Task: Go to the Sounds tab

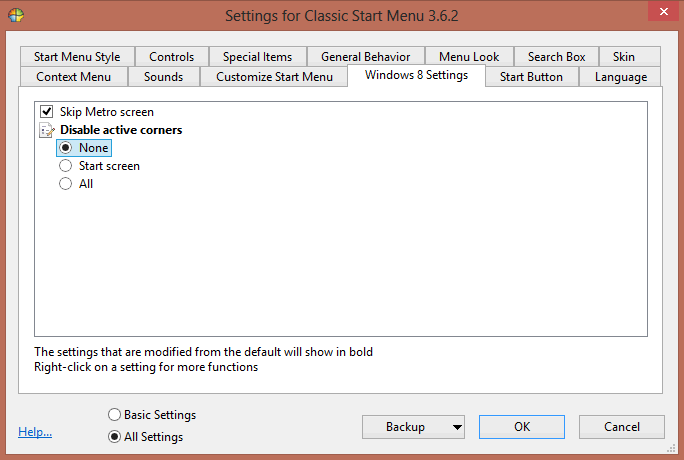Action: pyautogui.click(x=164, y=77)
